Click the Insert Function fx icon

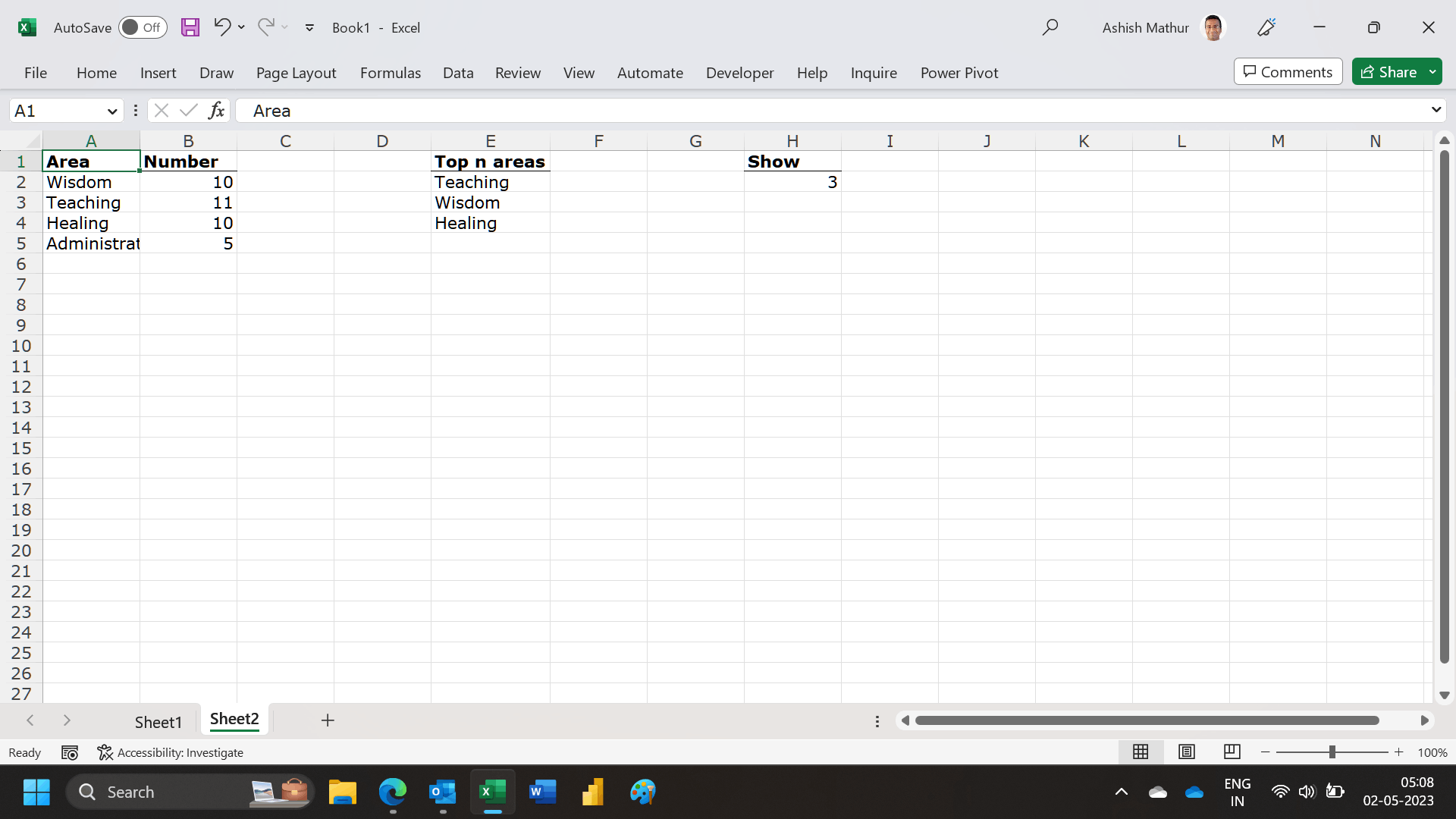(216, 111)
